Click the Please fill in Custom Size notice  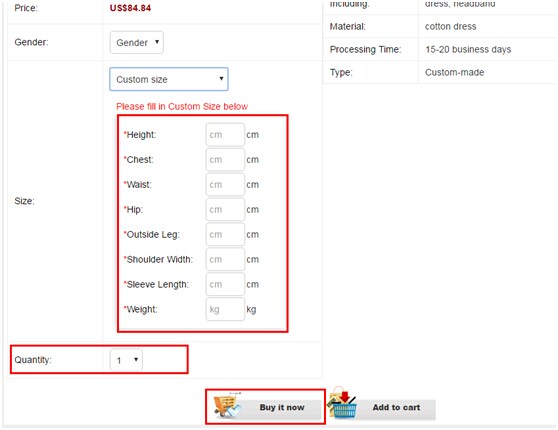pos(182,106)
